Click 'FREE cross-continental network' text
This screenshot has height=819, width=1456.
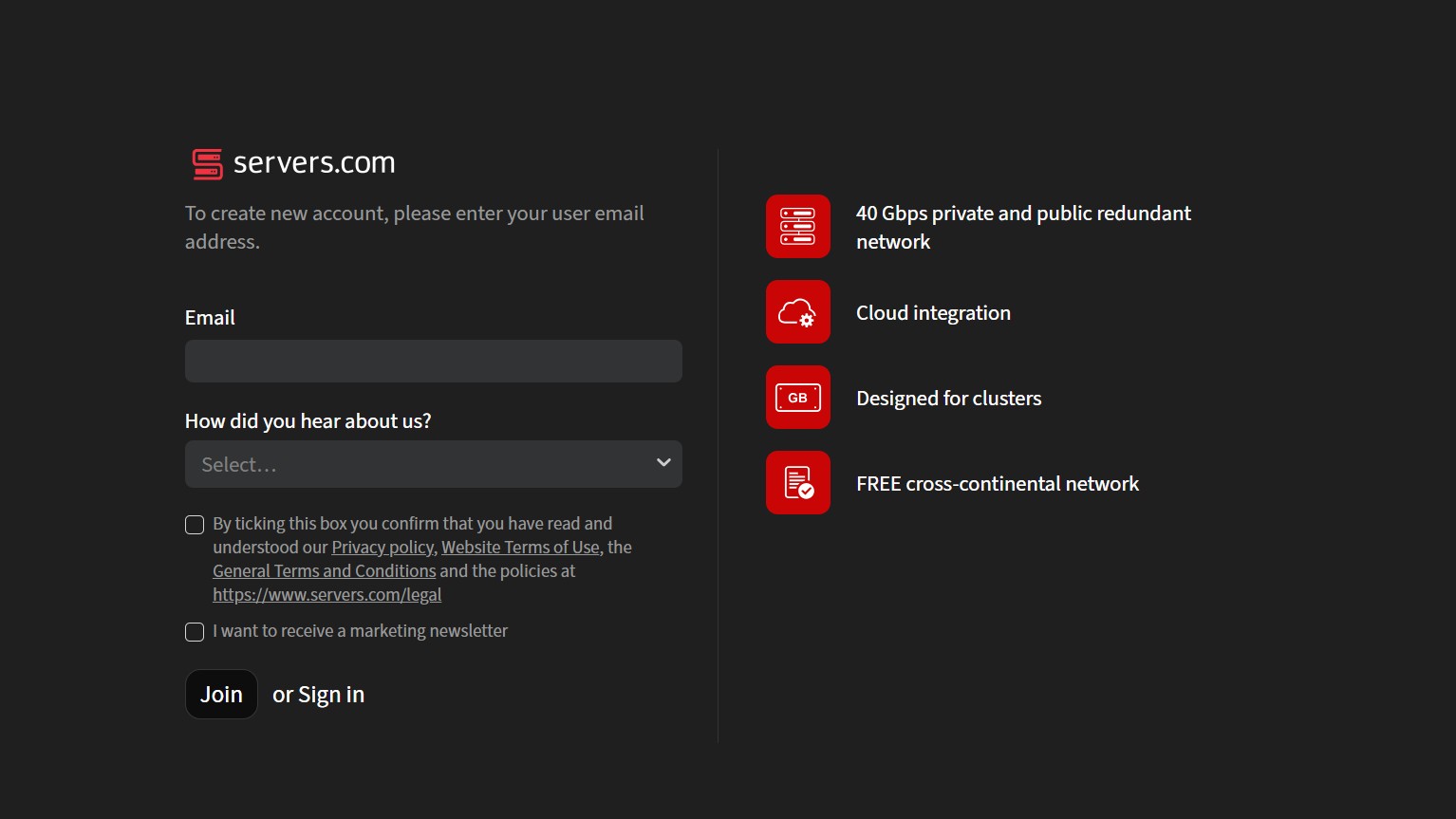(x=998, y=484)
